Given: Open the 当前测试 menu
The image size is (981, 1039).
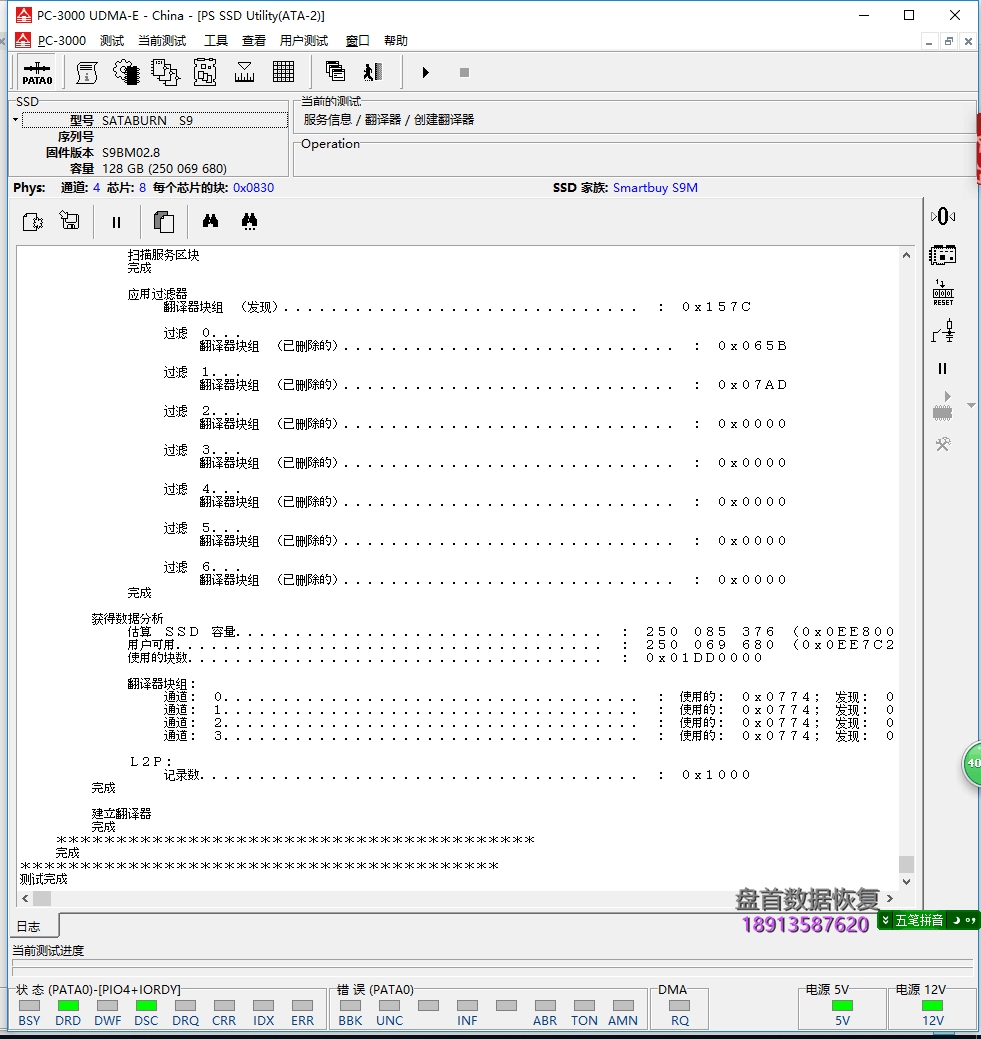Looking at the screenshot, I should coord(162,40).
